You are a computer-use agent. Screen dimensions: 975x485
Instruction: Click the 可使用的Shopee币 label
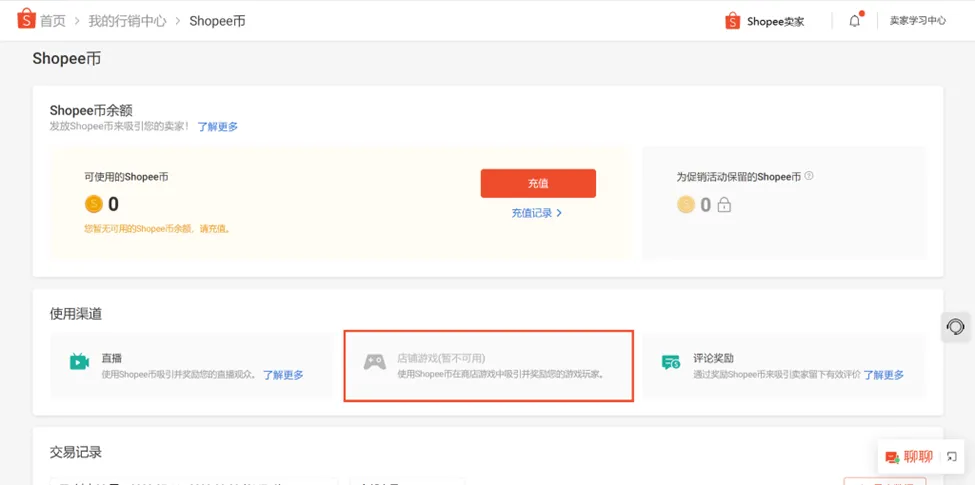[126, 177]
